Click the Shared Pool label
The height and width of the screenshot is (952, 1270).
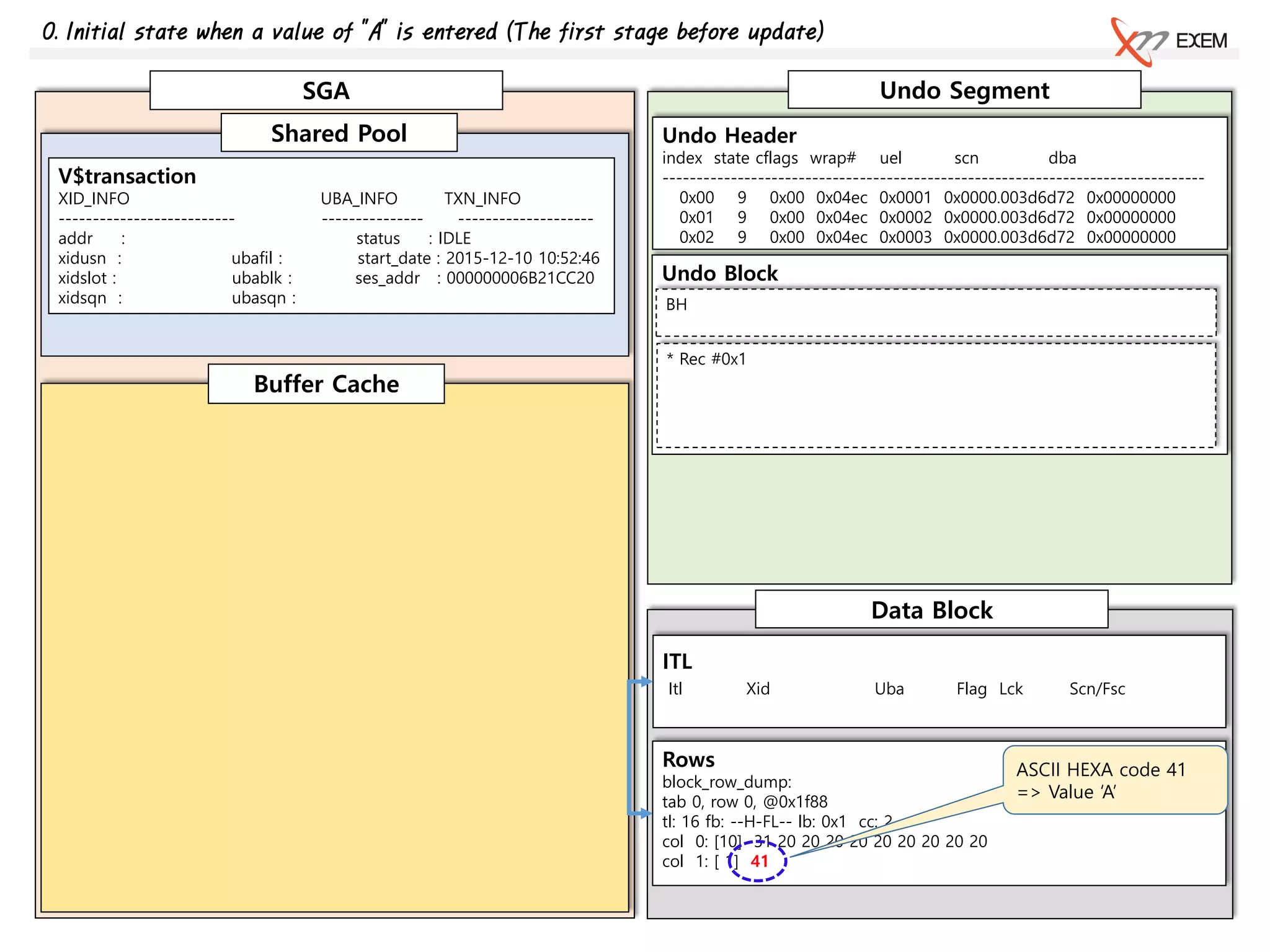(x=339, y=133)
